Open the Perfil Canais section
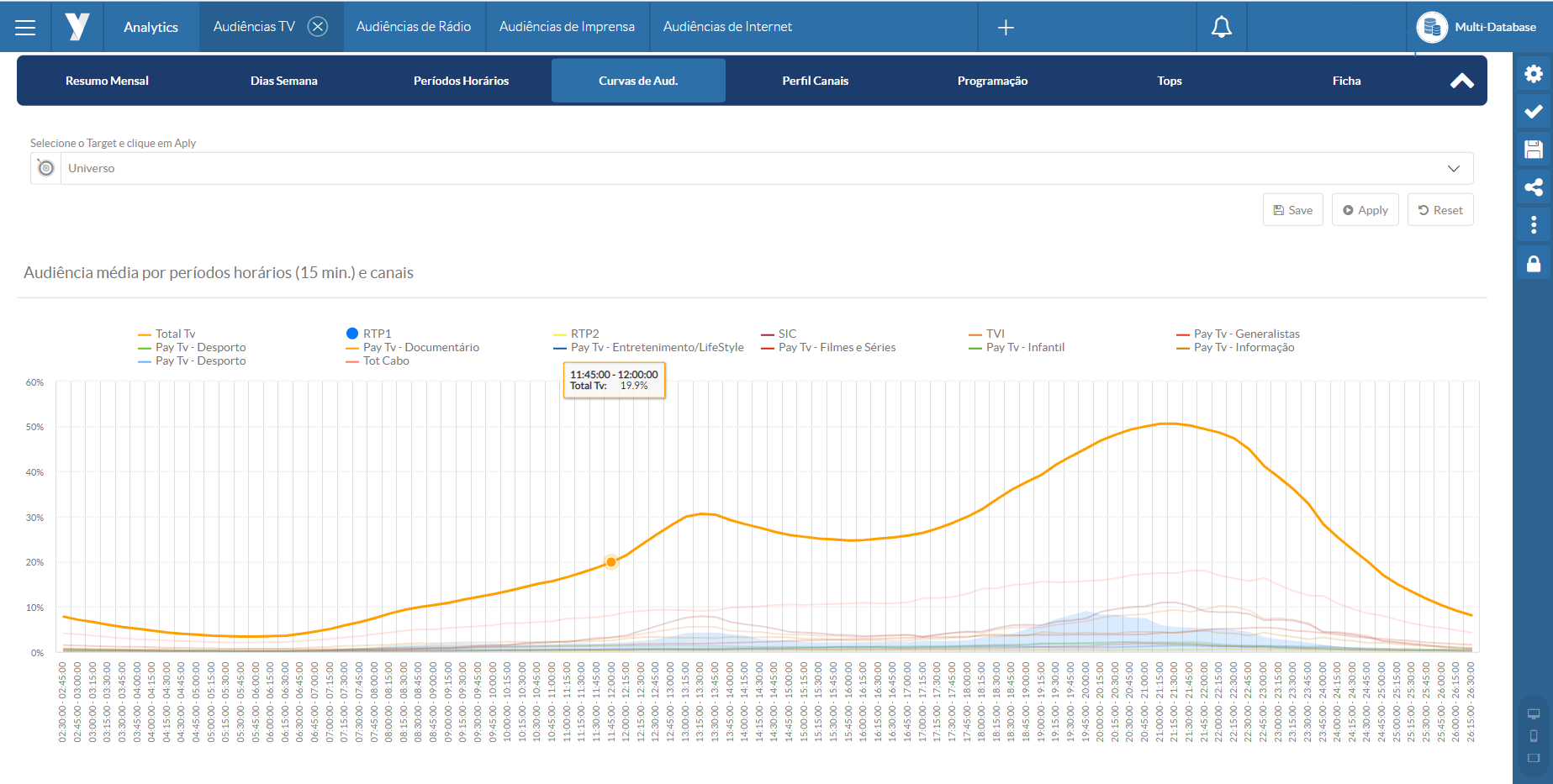 815,81
